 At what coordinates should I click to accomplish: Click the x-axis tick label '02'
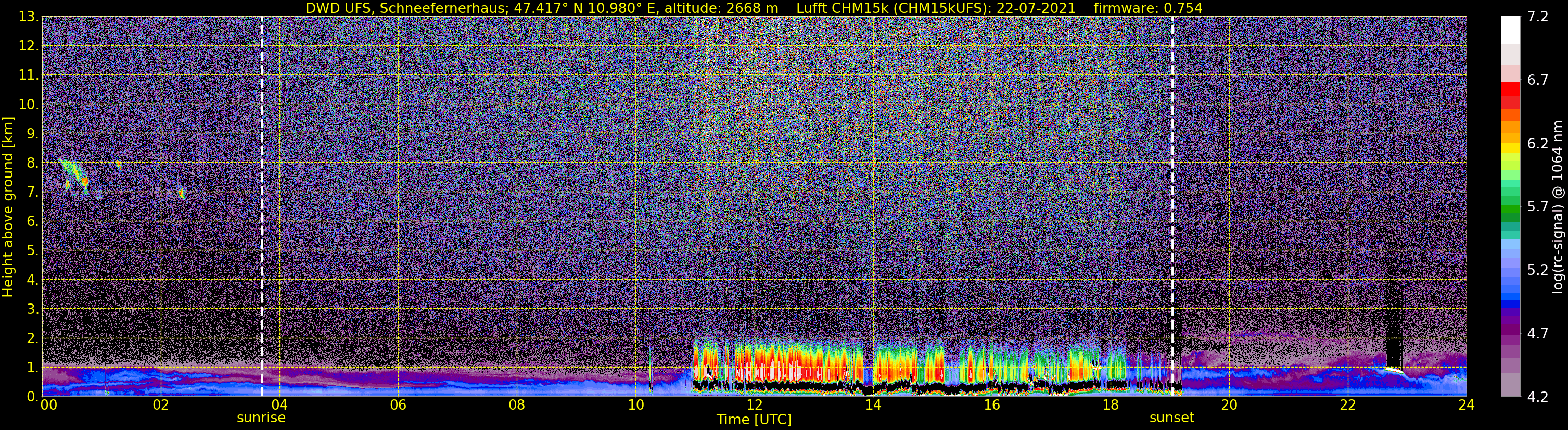coord(160,405)
